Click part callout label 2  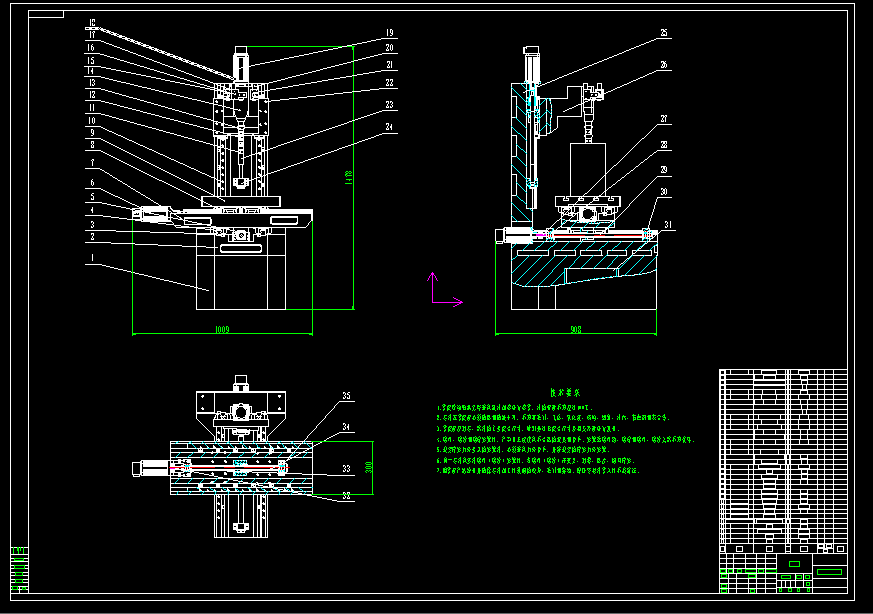92,237
